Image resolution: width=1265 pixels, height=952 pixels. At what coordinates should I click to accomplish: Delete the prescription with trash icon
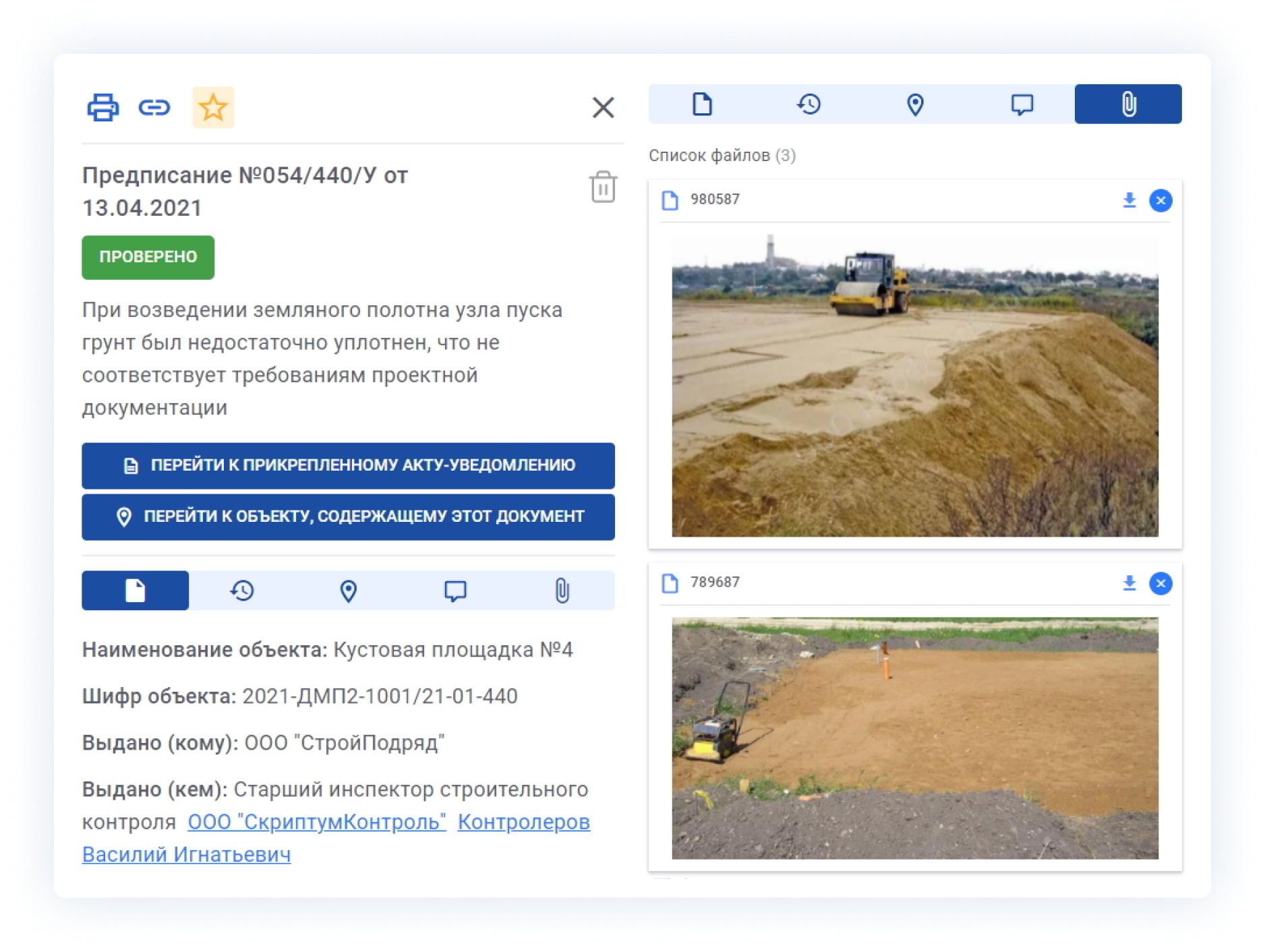click(x=603, y=187)
